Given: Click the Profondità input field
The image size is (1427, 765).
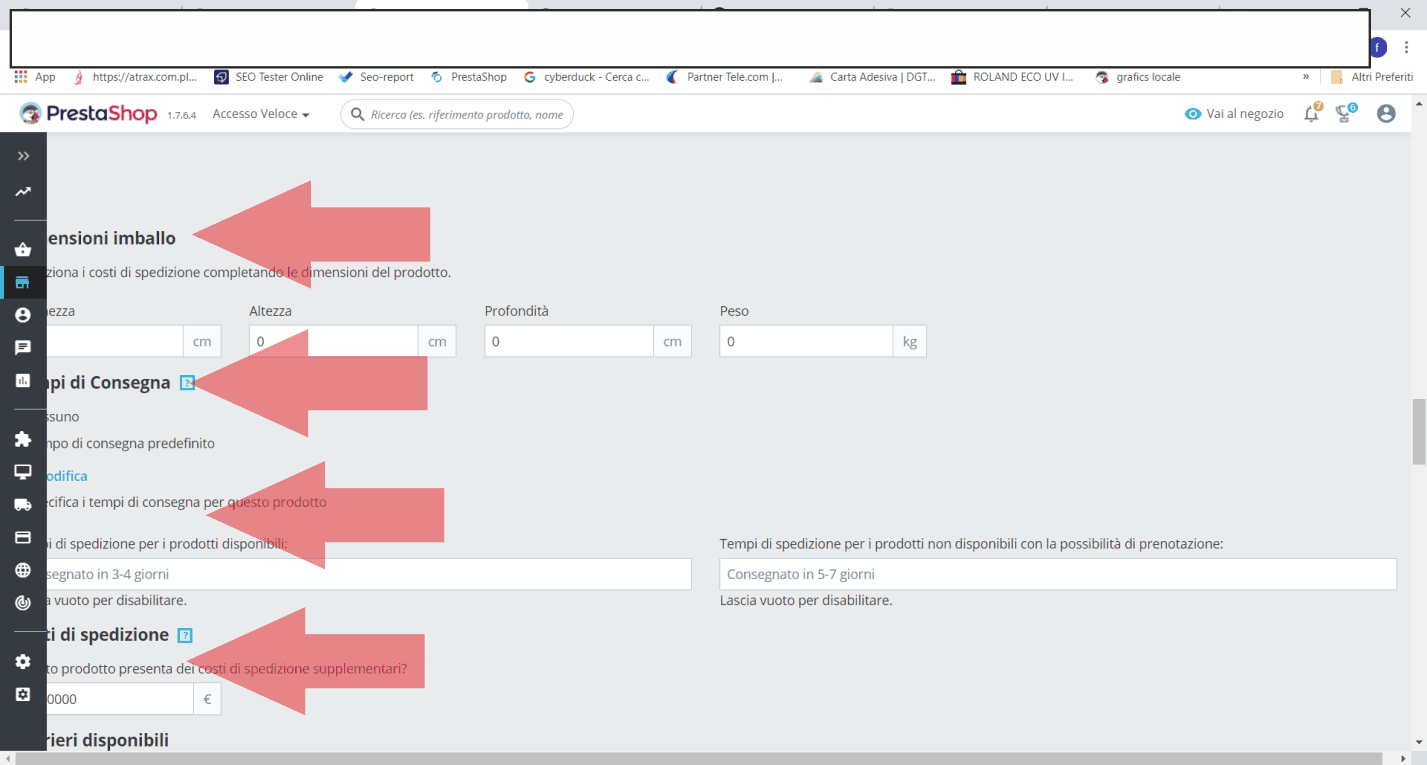Looking at the screenshot, I should (x=569, y=341).
